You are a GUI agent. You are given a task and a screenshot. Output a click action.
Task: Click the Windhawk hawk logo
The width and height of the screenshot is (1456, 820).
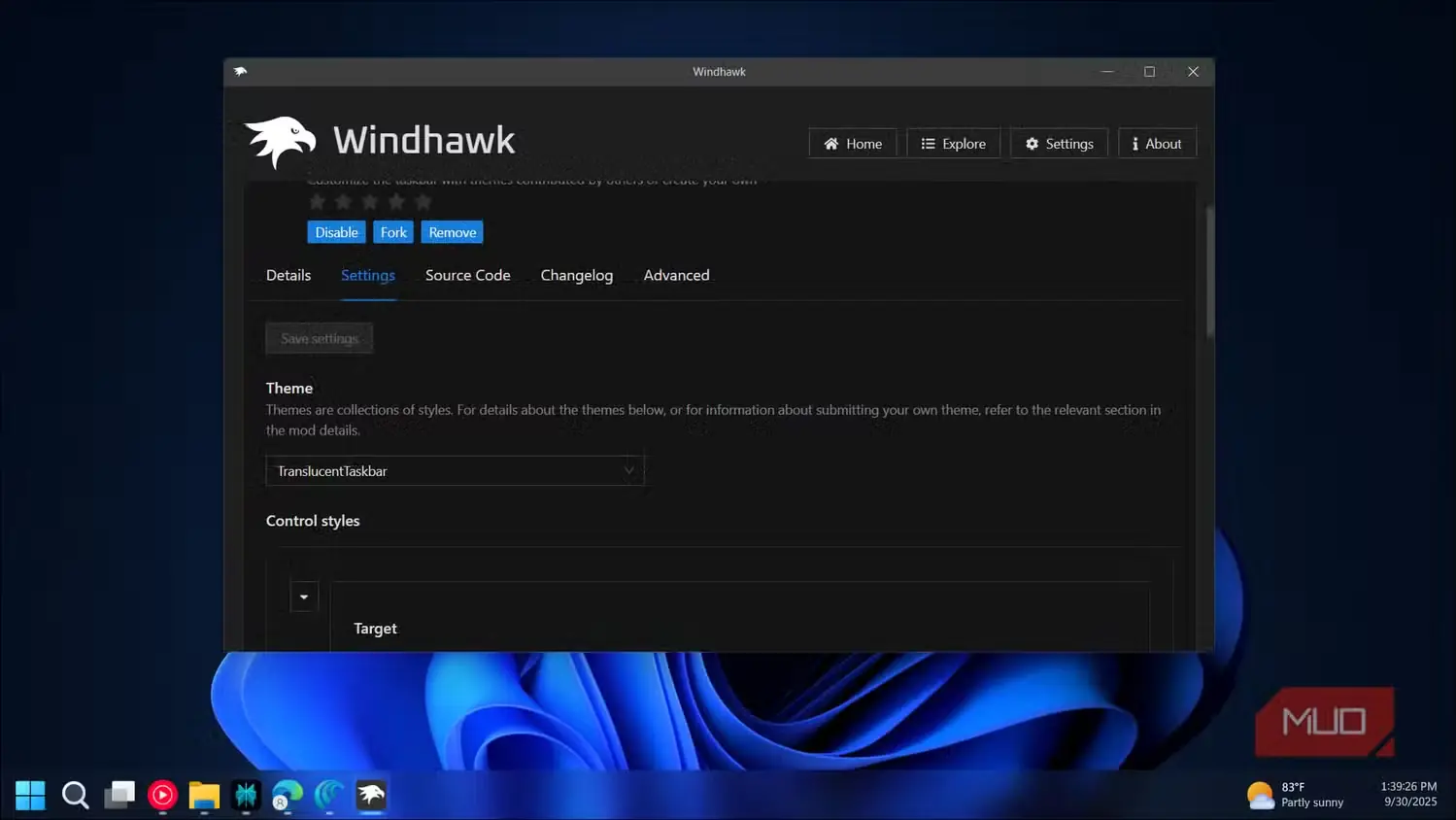click(281, 142)
